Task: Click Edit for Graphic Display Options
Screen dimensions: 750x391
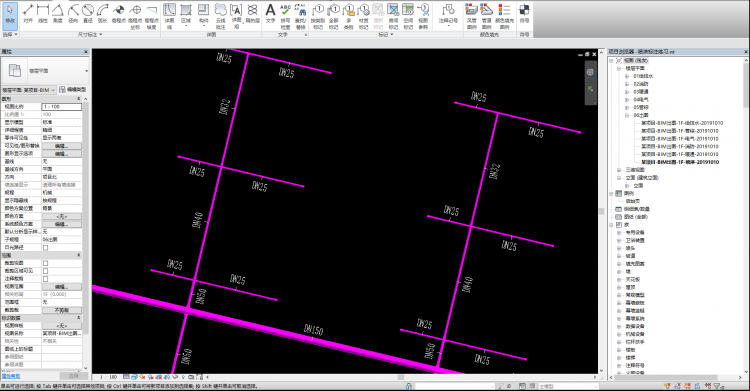Action: pos(61,154)
